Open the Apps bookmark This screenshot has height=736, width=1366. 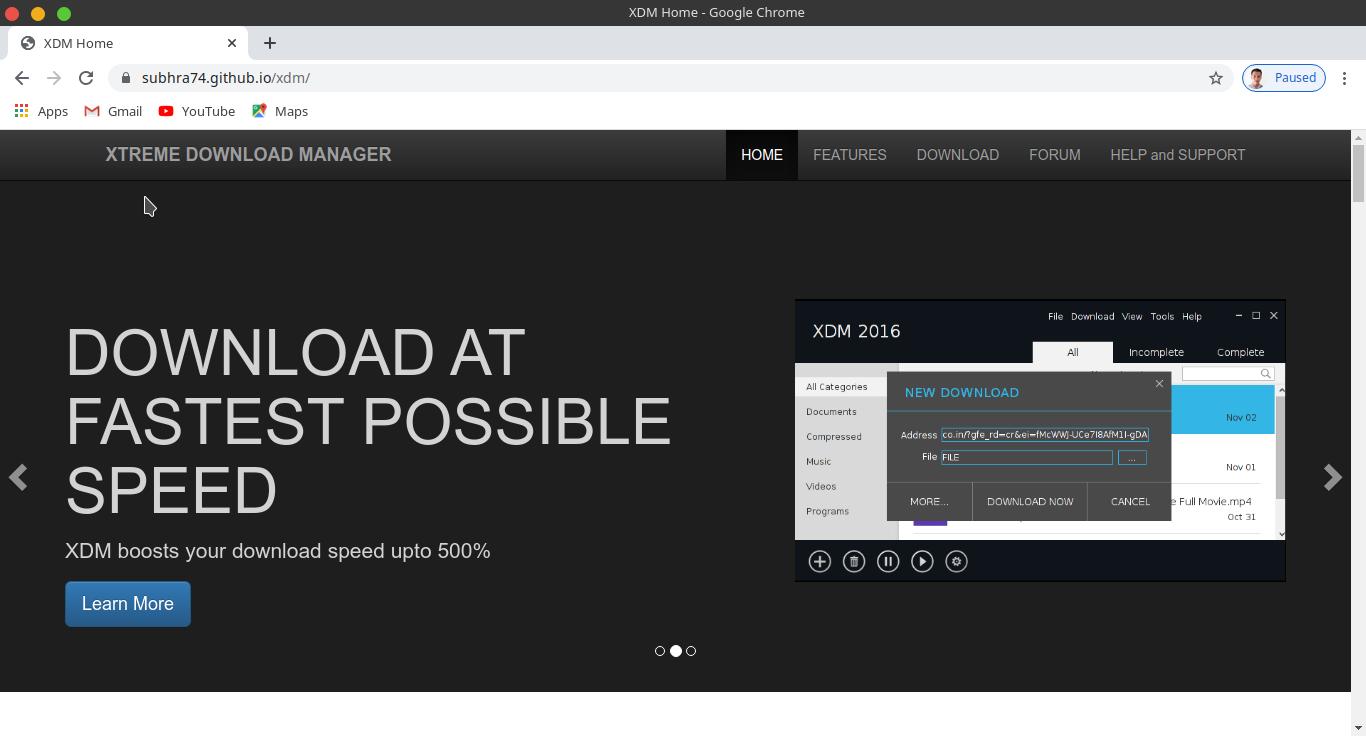pos(41,111)
